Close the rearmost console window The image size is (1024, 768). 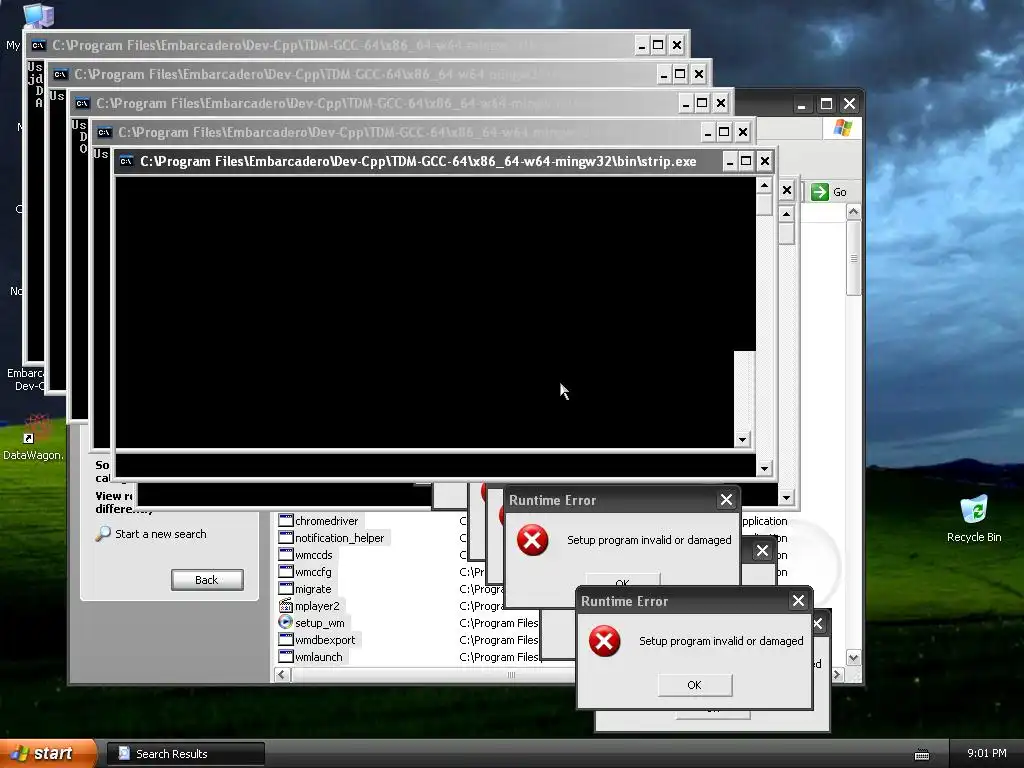coord(677,45)
